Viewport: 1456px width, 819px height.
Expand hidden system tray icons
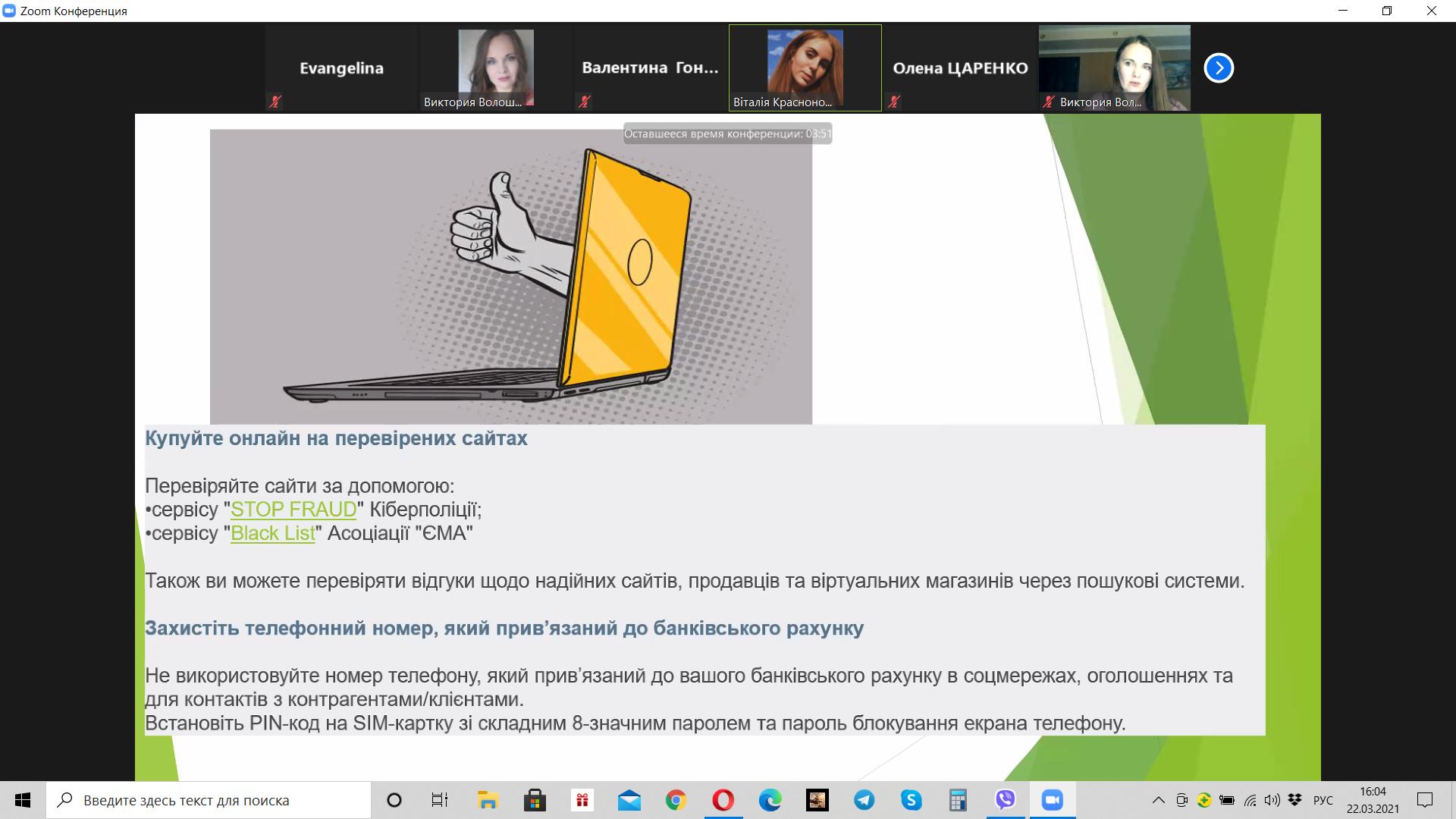pyautogui.click(x=1158, y=800)
